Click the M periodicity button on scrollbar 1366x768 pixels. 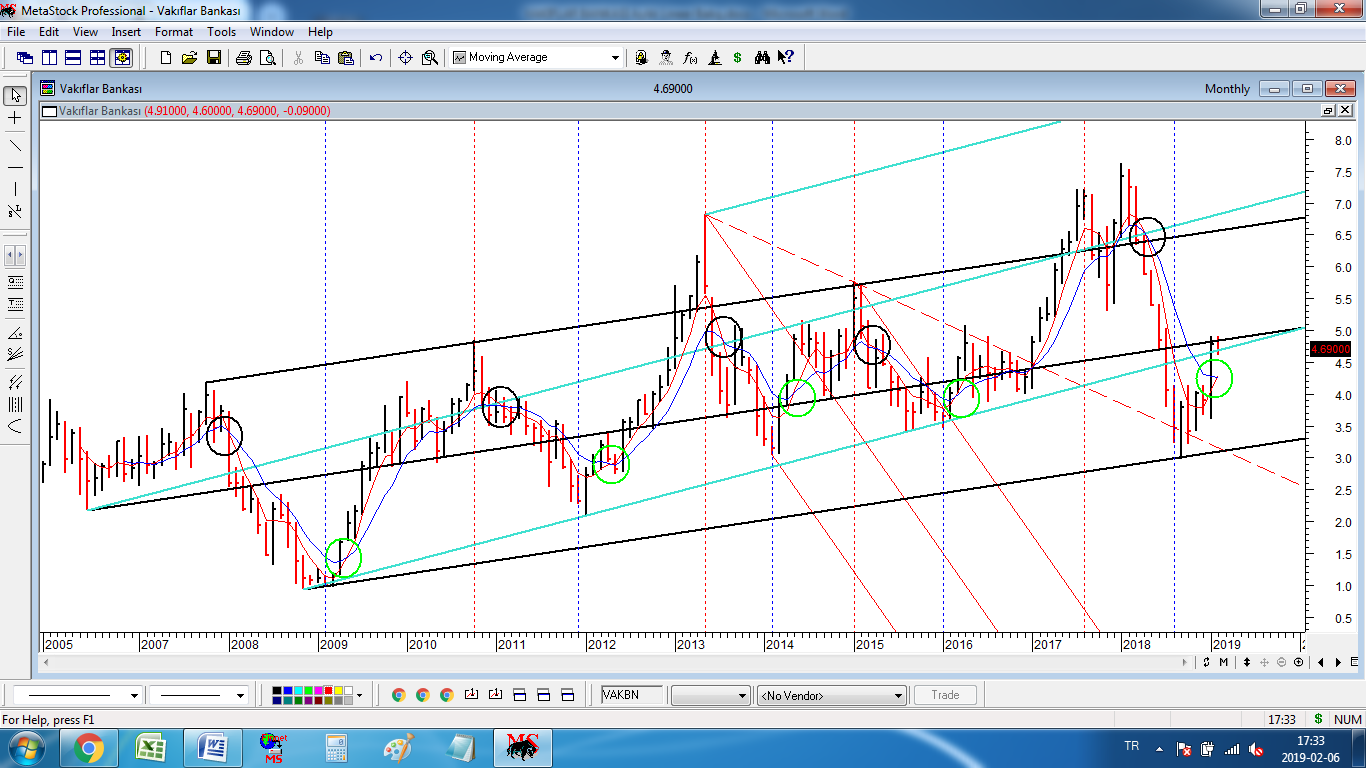tap(1224, 662)
